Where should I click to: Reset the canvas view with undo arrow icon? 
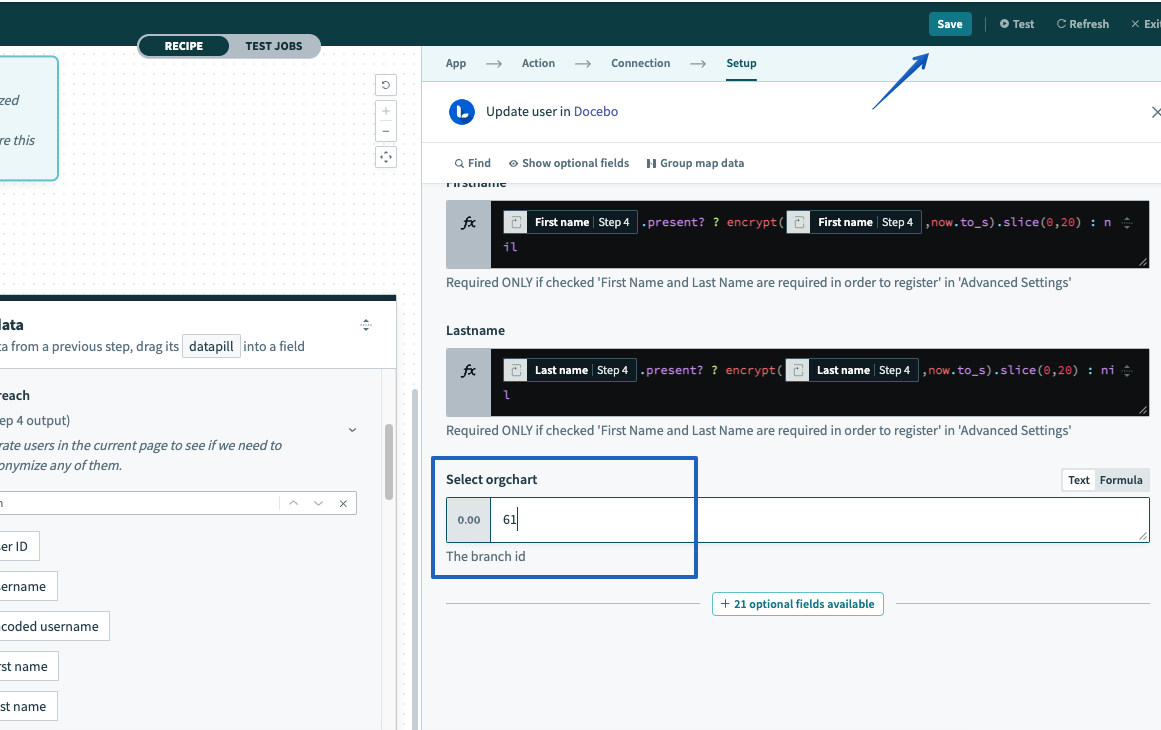(x=385, y=85)
